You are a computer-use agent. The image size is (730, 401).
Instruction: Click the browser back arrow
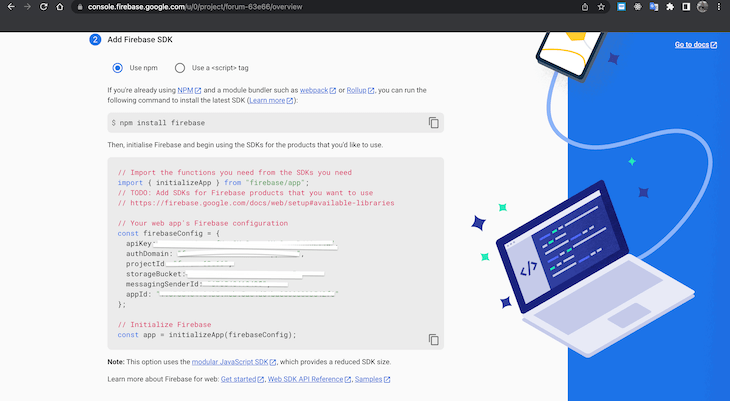coord(10,7)
